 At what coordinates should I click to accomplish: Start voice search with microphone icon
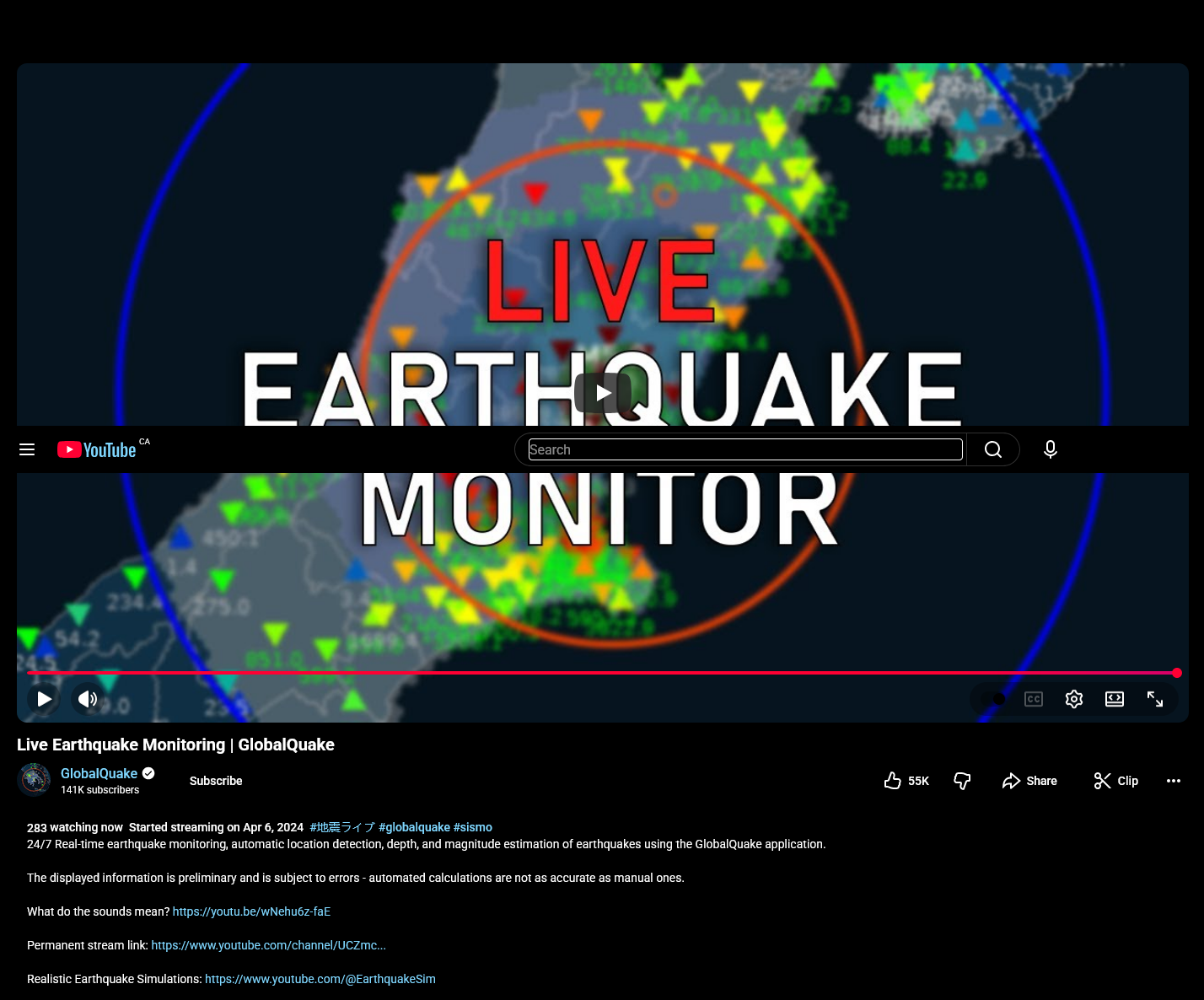tap(1050, 449)
